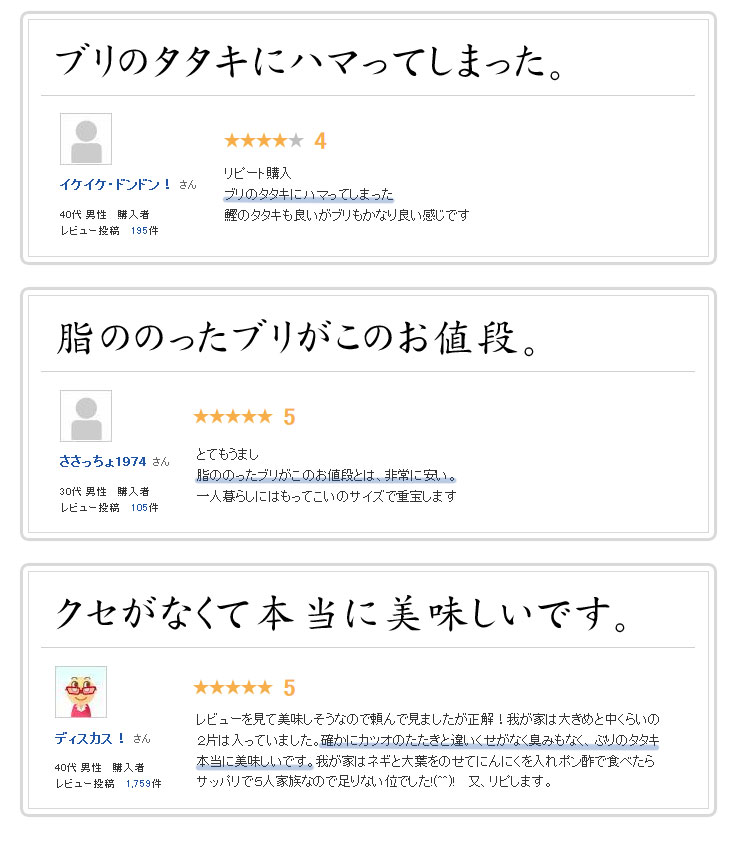The height and width of the screenshot is (841, 740).
Task: Click the four-star rating in first review
Action: tap(263, 141)
